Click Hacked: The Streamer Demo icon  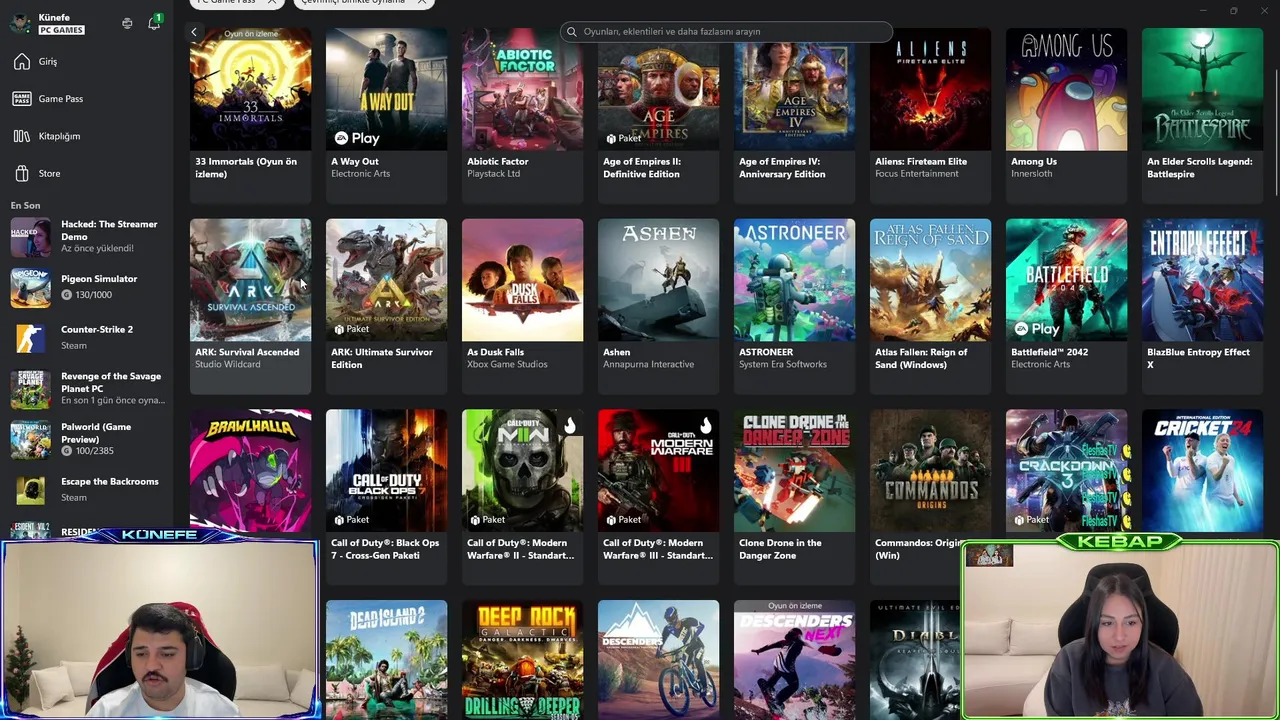(30, 236)
